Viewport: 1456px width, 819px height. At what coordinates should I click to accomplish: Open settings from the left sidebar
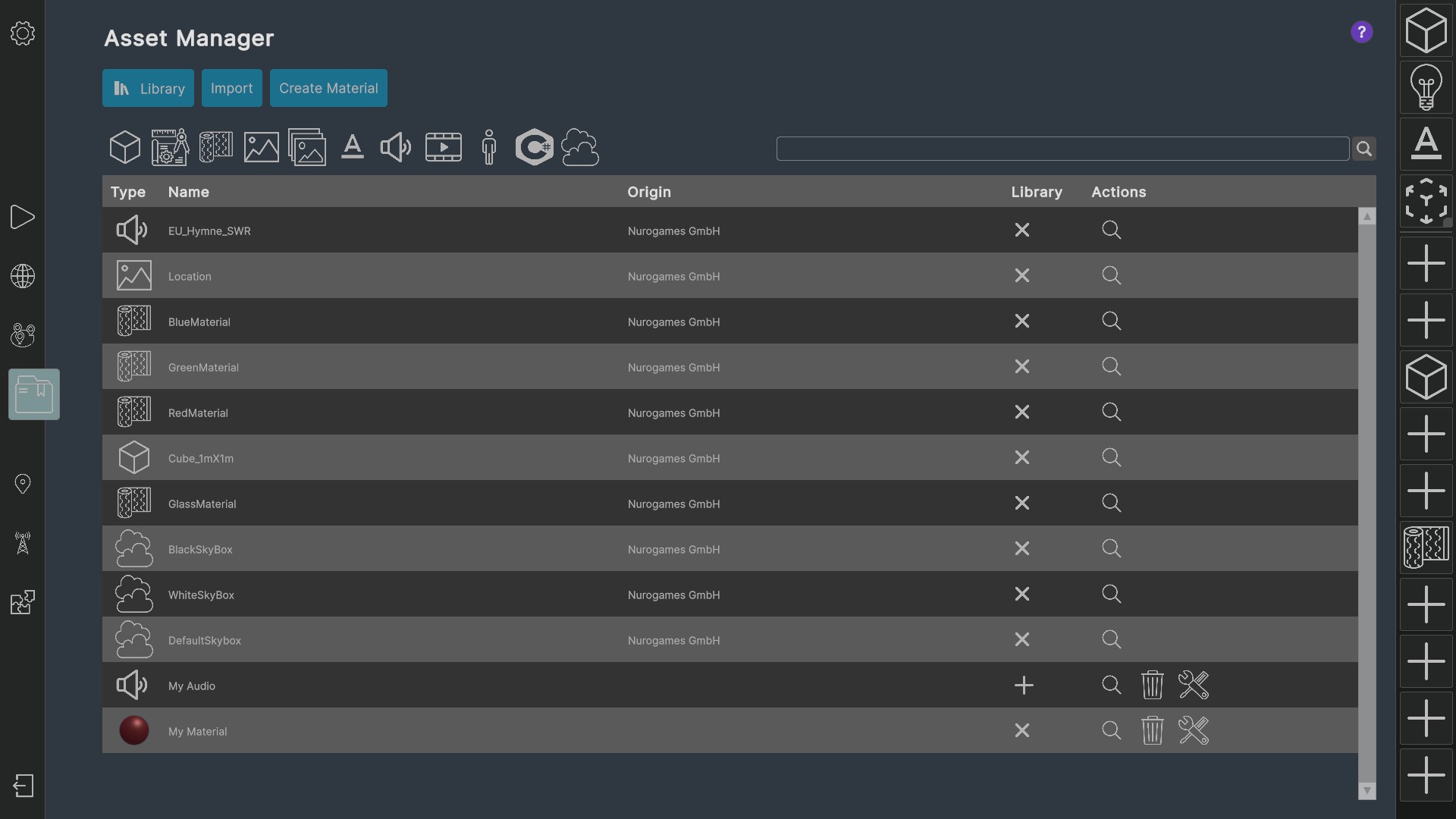(22, 33)
